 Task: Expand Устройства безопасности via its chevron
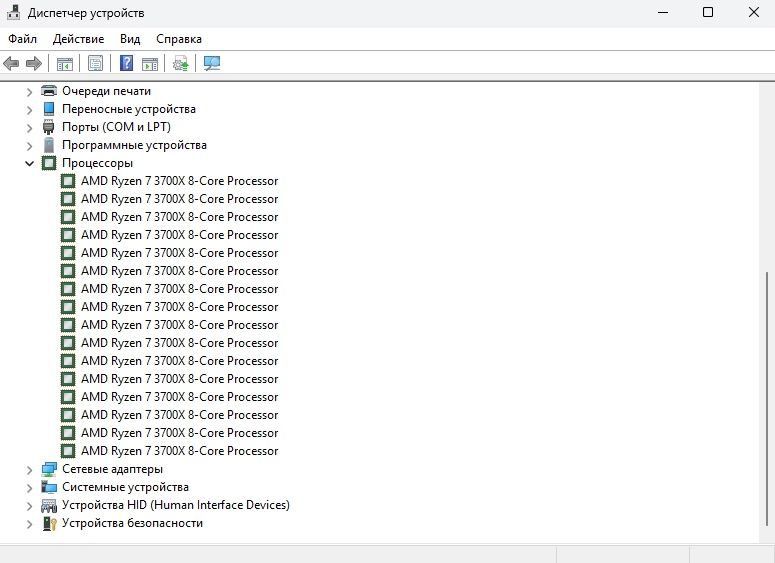coord(30,524)
